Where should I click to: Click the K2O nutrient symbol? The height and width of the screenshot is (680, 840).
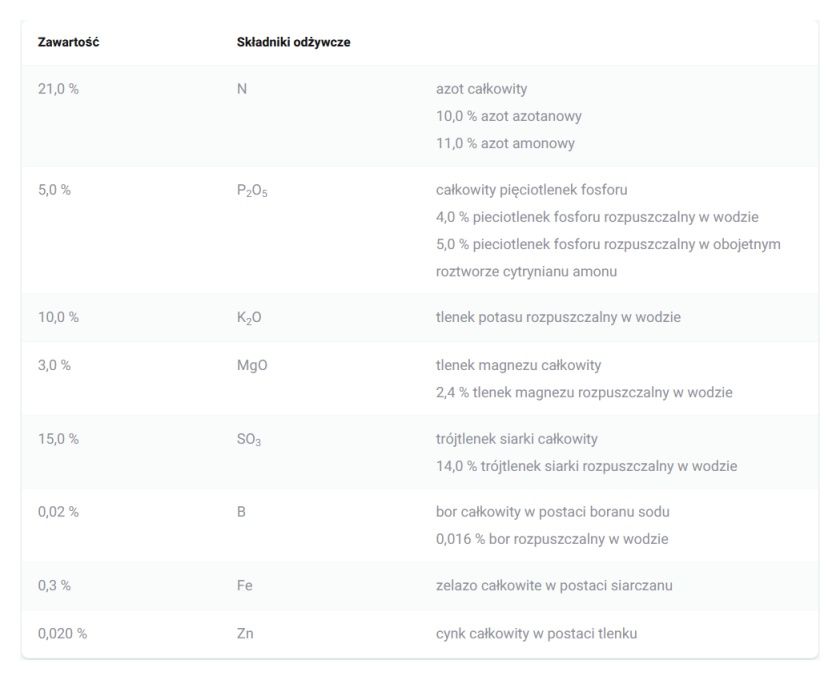click(x=249, y=318)
